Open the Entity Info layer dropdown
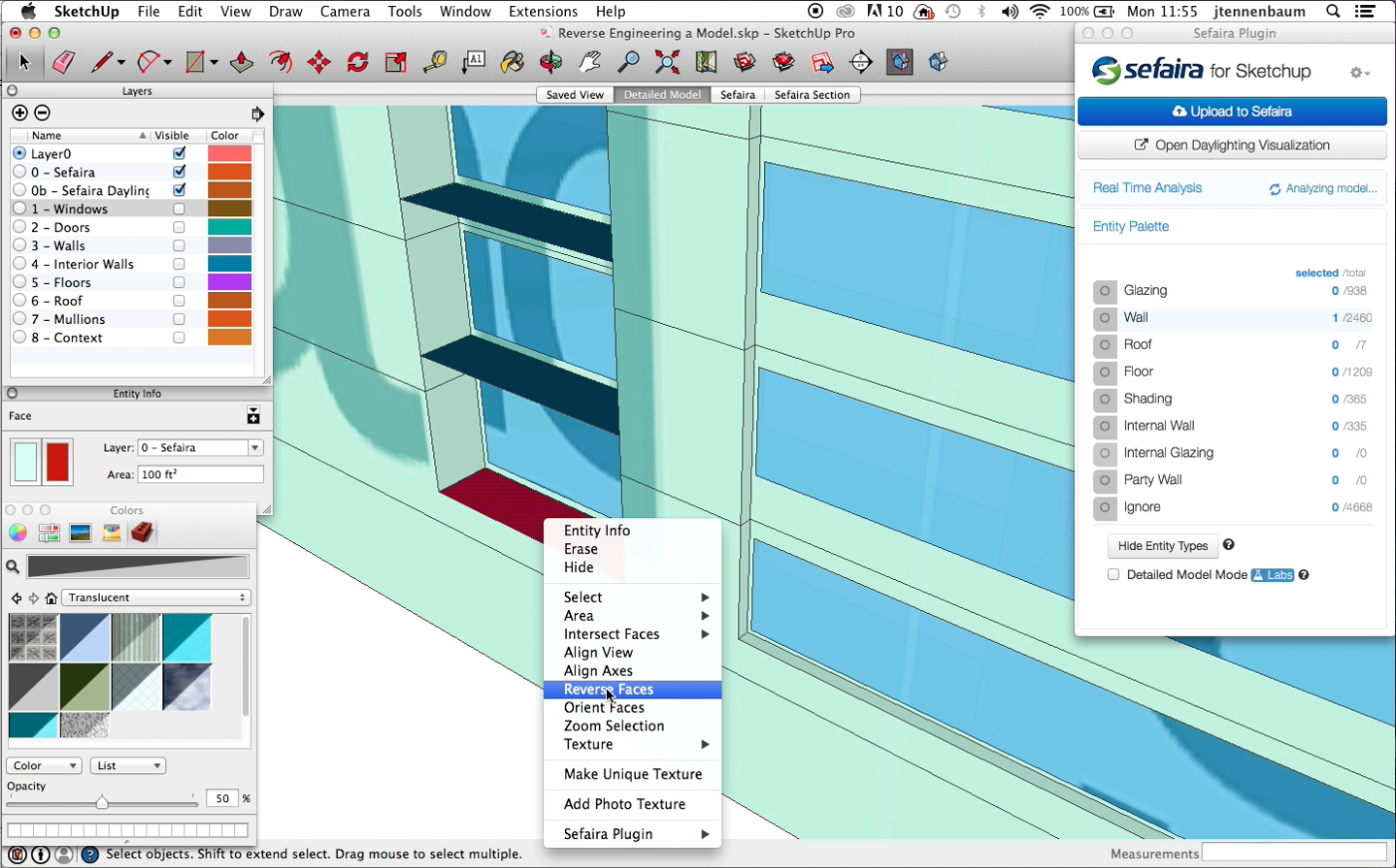This screenshot has width=1396, height=868. tap(200, 448)
